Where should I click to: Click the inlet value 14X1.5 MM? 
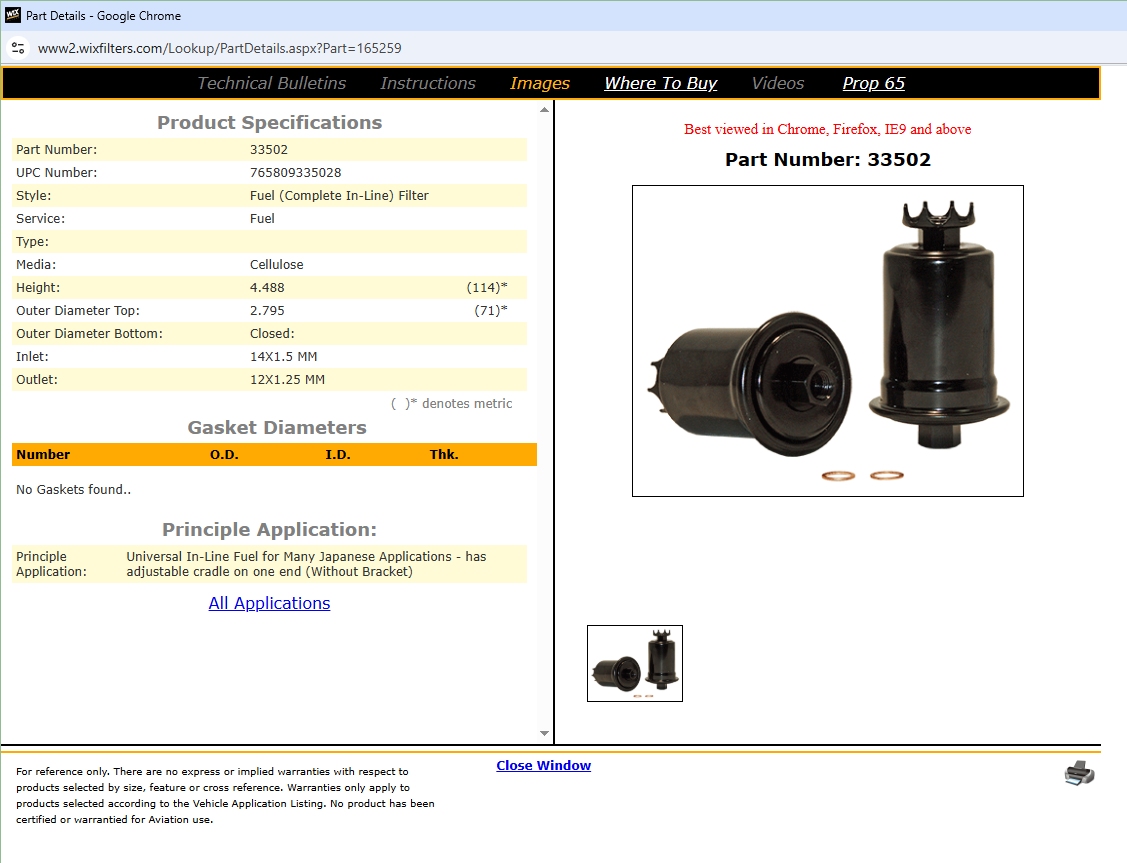pyautogui.click(x=284, y=356)
